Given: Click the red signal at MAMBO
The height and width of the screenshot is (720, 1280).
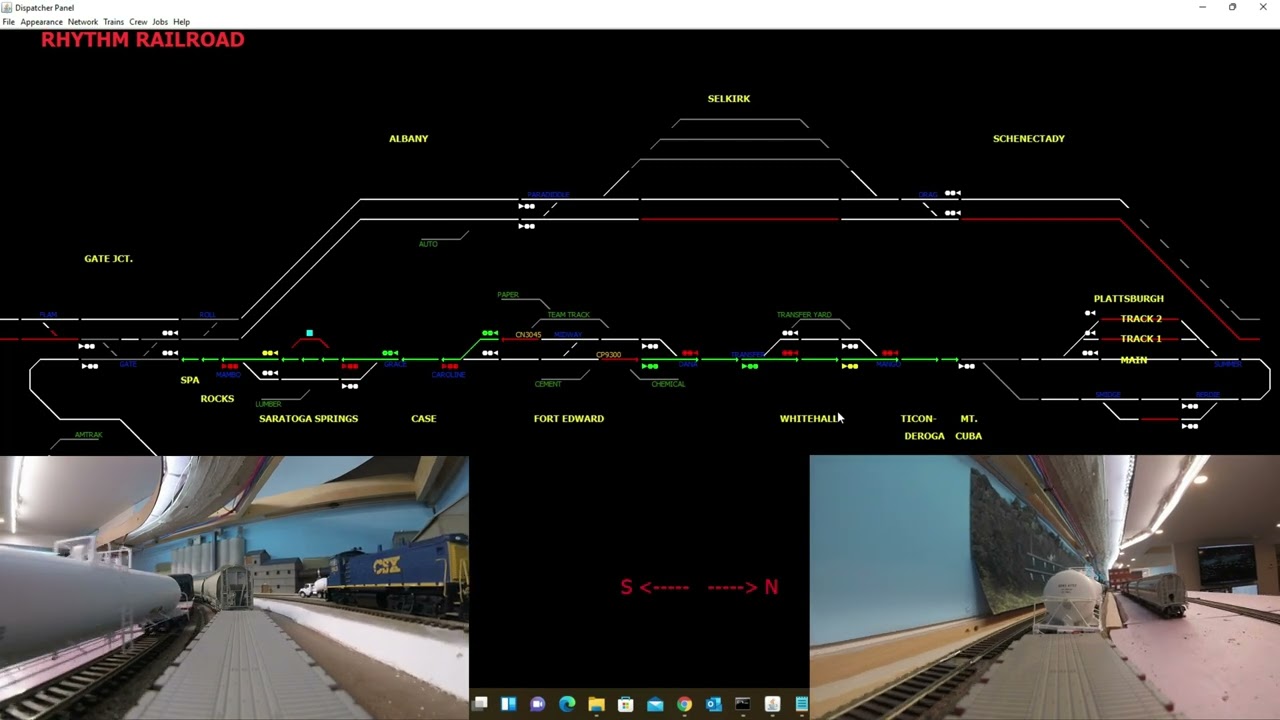Looking at the screenshot, I should pyautogui.click(x=229, y=366).
